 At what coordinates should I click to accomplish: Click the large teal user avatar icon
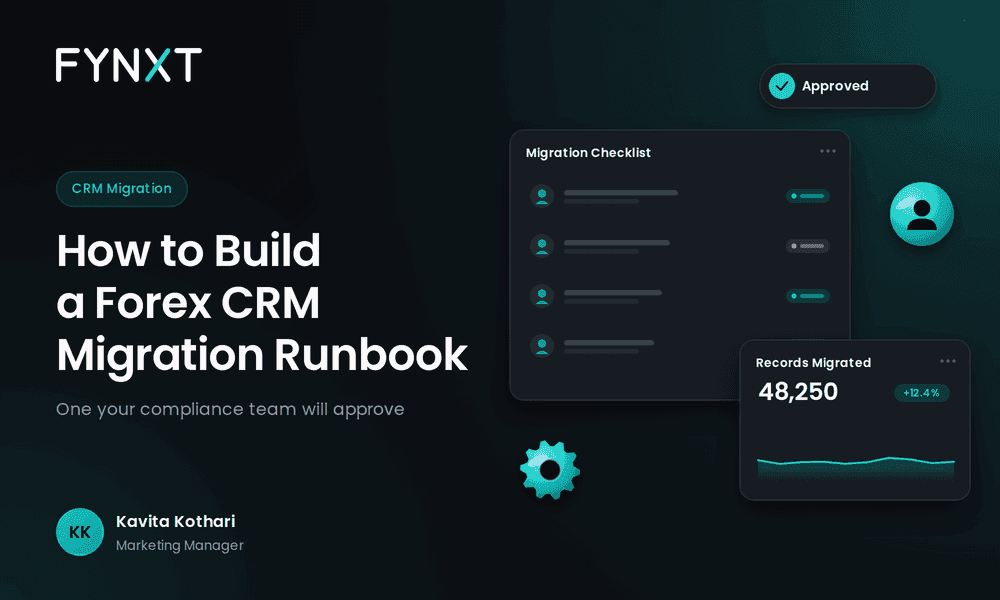coord(922,214)
